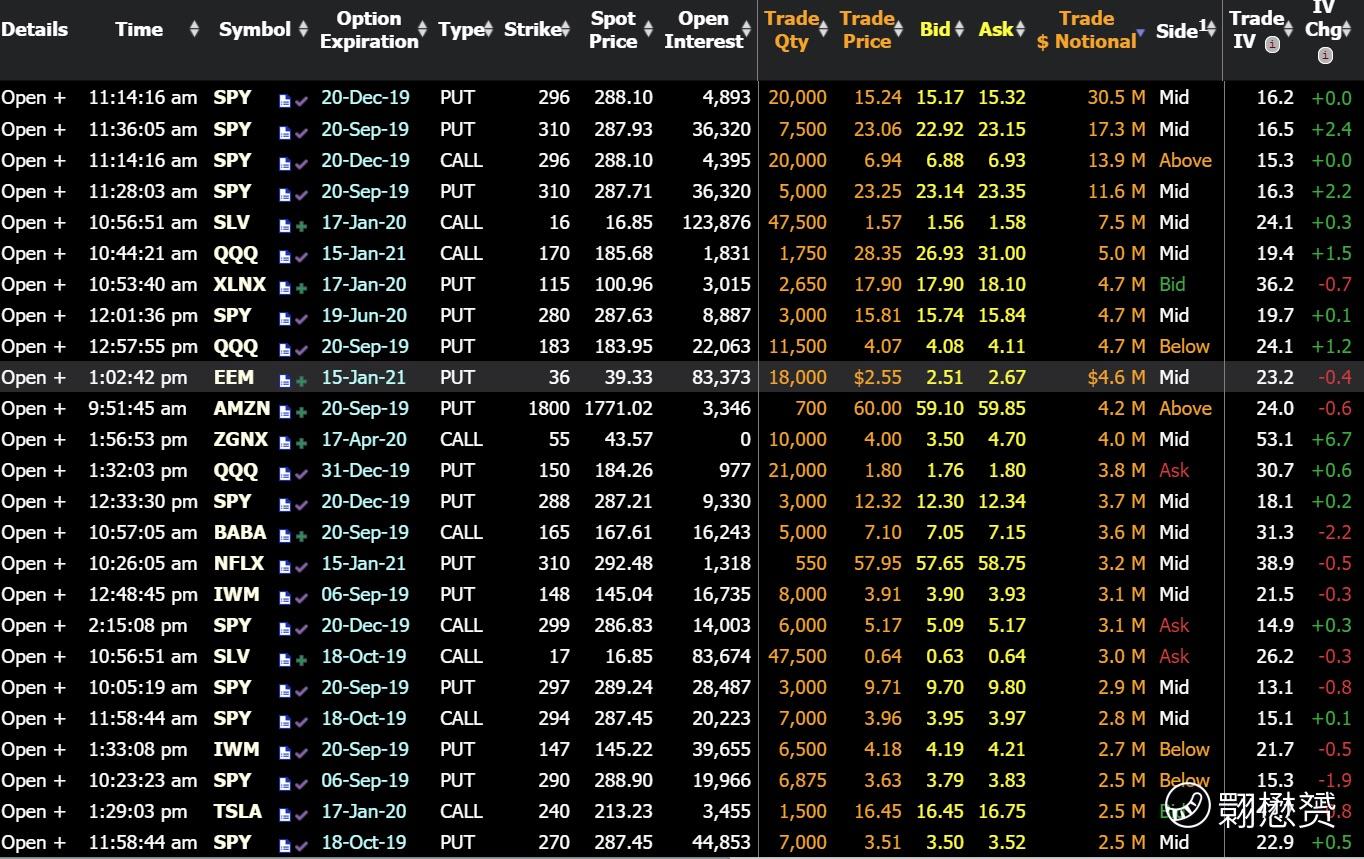
Task: Open the IV Chg info icon
Action: [x=1325, y=56]
